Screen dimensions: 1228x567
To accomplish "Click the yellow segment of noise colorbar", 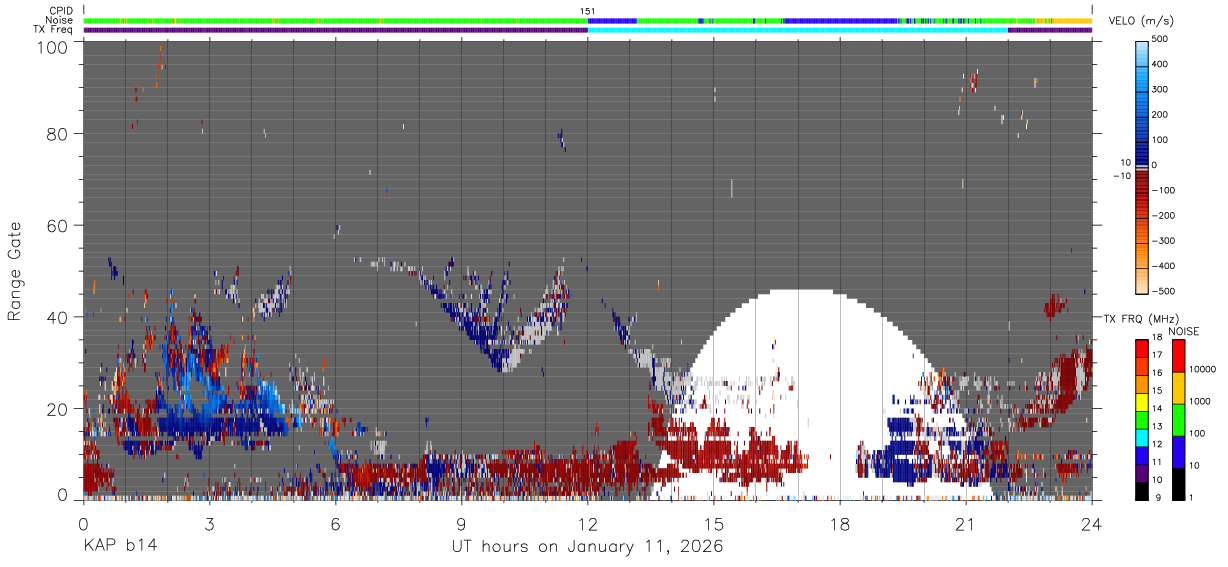I will pyautogui.click(x=1177, y=388).
